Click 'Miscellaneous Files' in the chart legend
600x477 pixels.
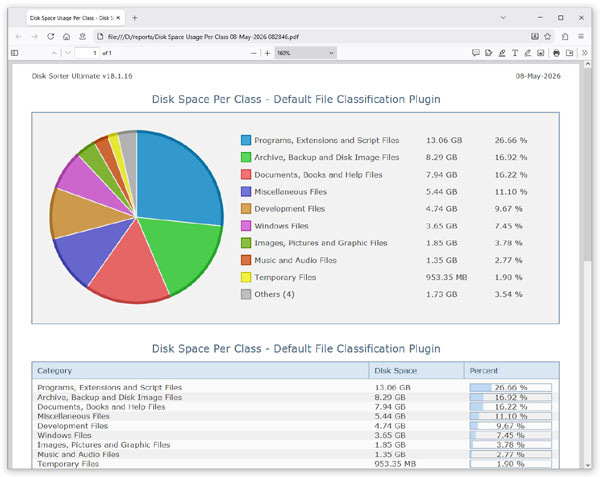click(290, 192)
